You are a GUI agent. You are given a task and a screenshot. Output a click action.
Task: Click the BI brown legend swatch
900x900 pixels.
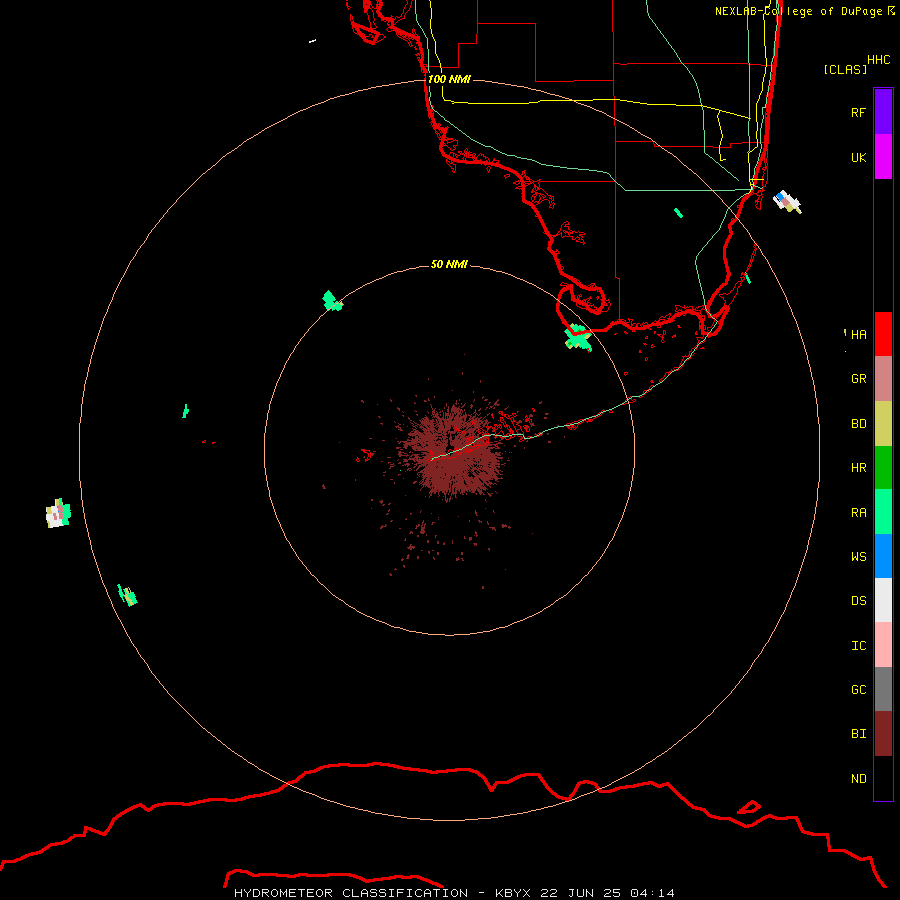[883, 734]
